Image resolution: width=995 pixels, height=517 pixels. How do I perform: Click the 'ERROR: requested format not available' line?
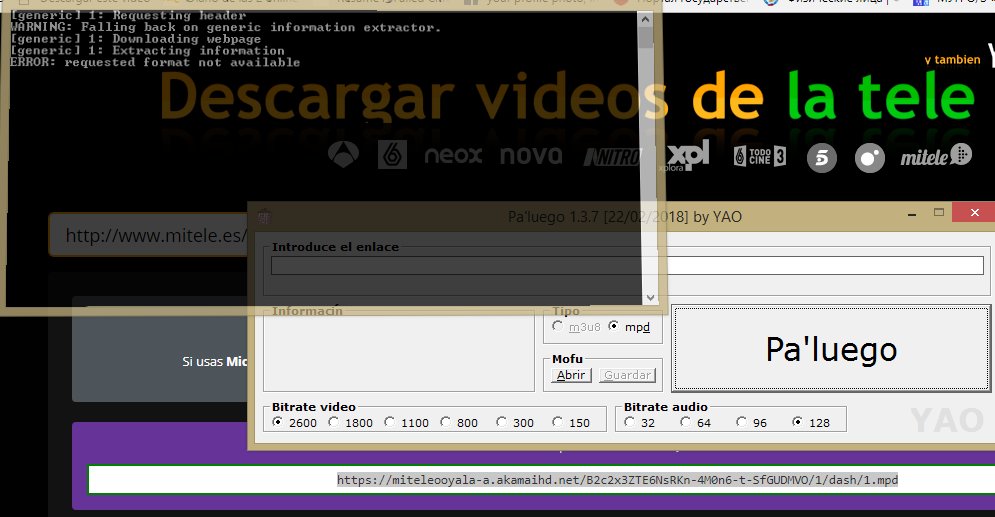[155, 62]
